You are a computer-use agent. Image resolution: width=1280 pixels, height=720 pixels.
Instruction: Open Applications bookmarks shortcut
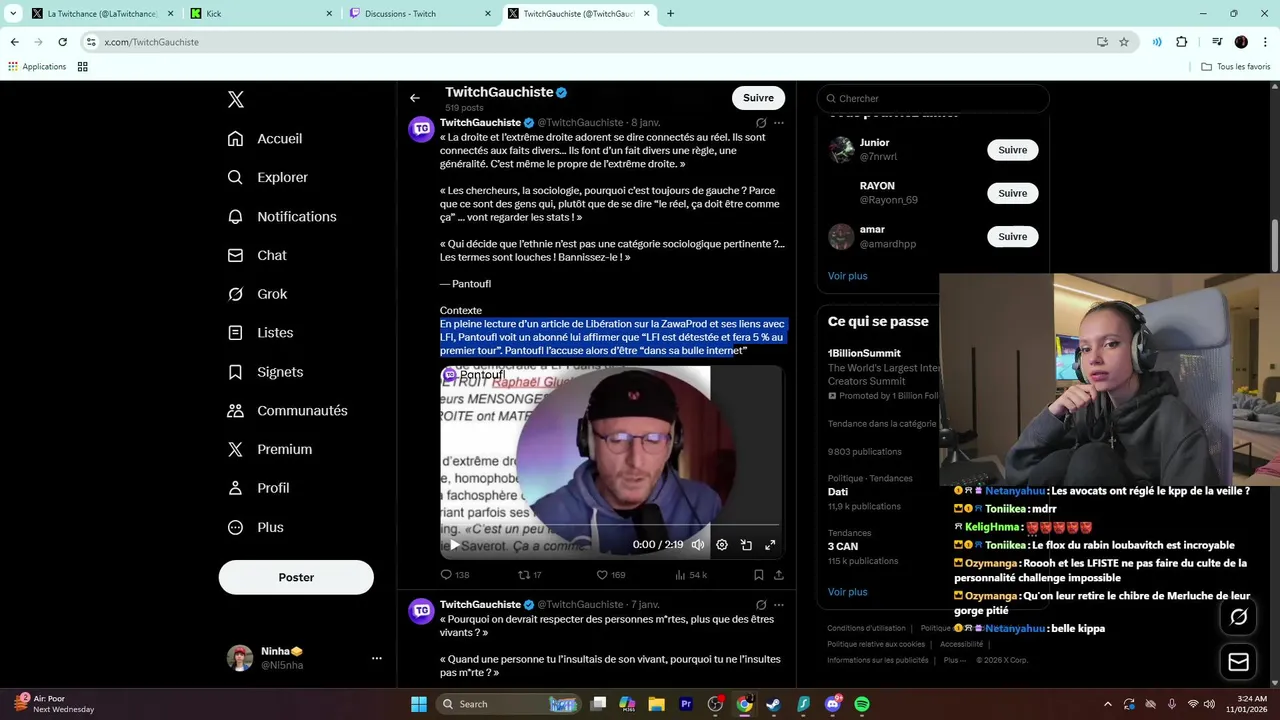point(37,67)
